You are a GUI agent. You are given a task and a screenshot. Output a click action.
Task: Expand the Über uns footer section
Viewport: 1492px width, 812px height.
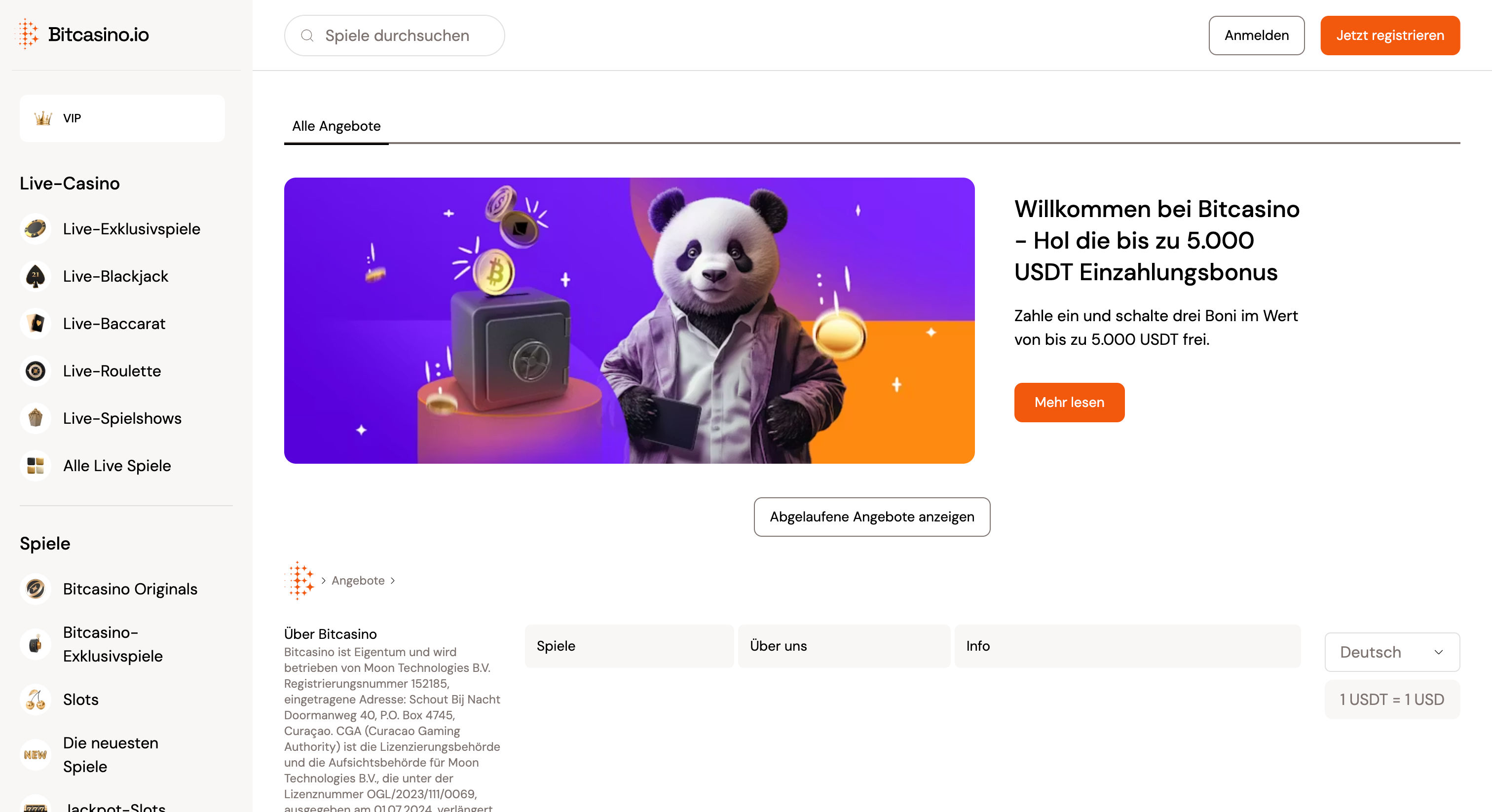(843, 646)
